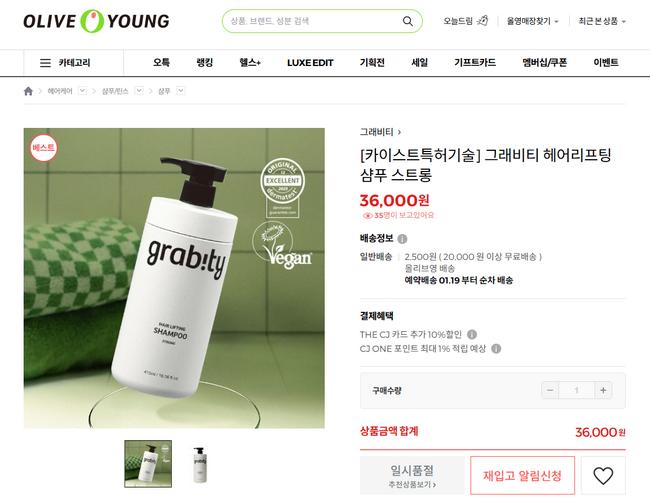This screenshot has width=650, height=501.
Task: Go to the home breadcrumb icon
Action: pos(28,91)
